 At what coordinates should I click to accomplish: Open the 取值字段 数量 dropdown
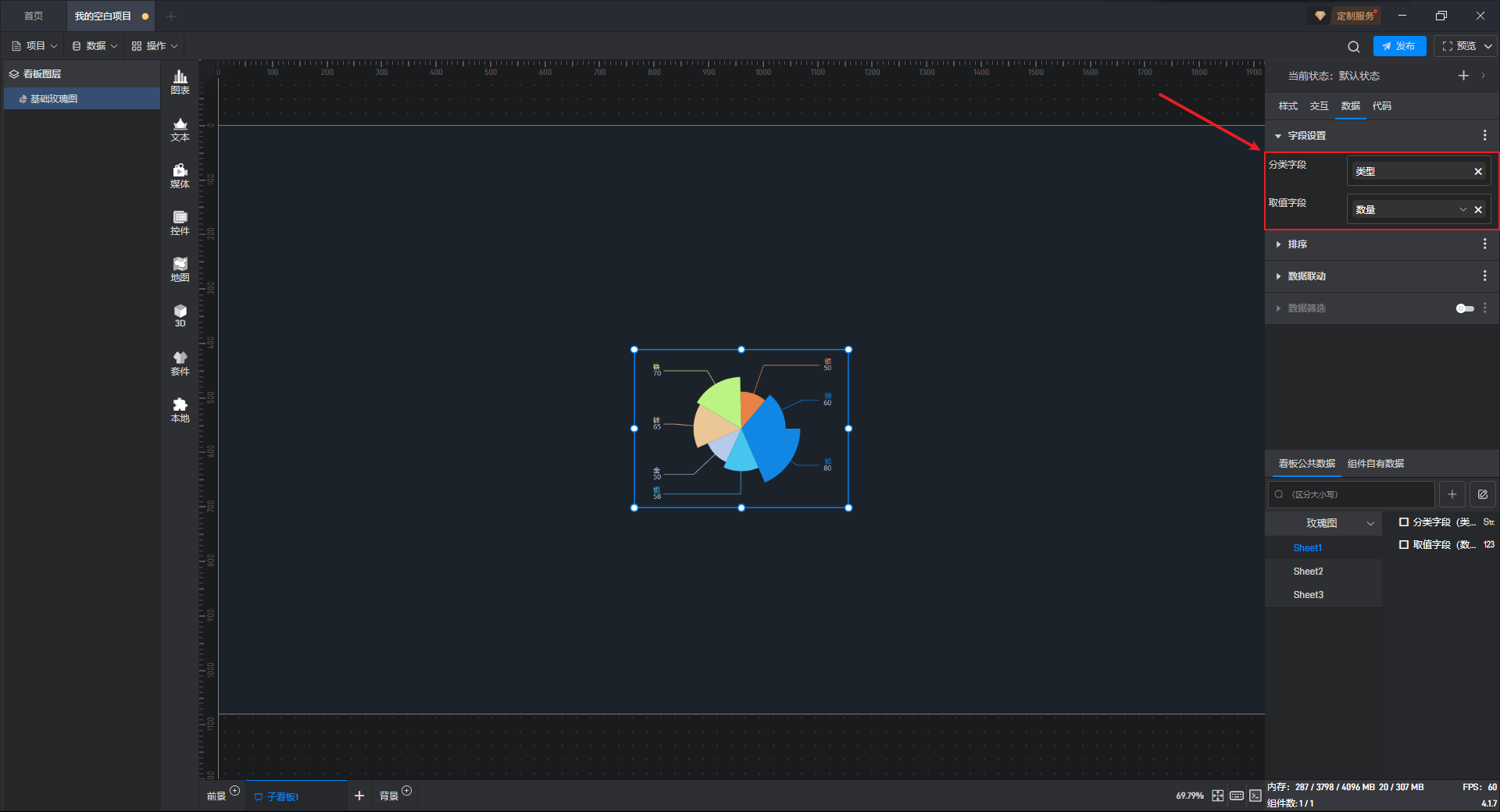pos(1462,210)
